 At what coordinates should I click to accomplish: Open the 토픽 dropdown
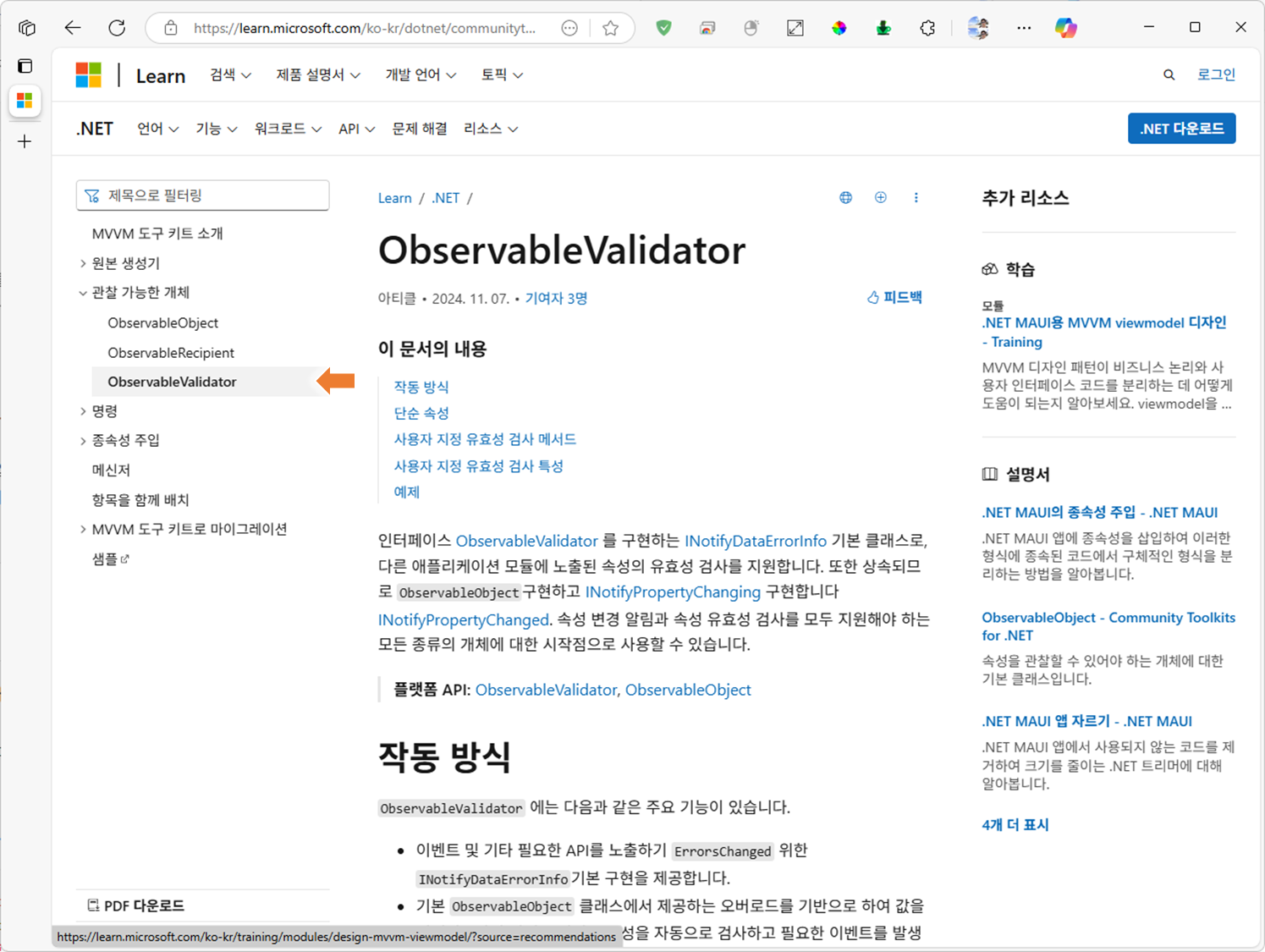[502, 75]
